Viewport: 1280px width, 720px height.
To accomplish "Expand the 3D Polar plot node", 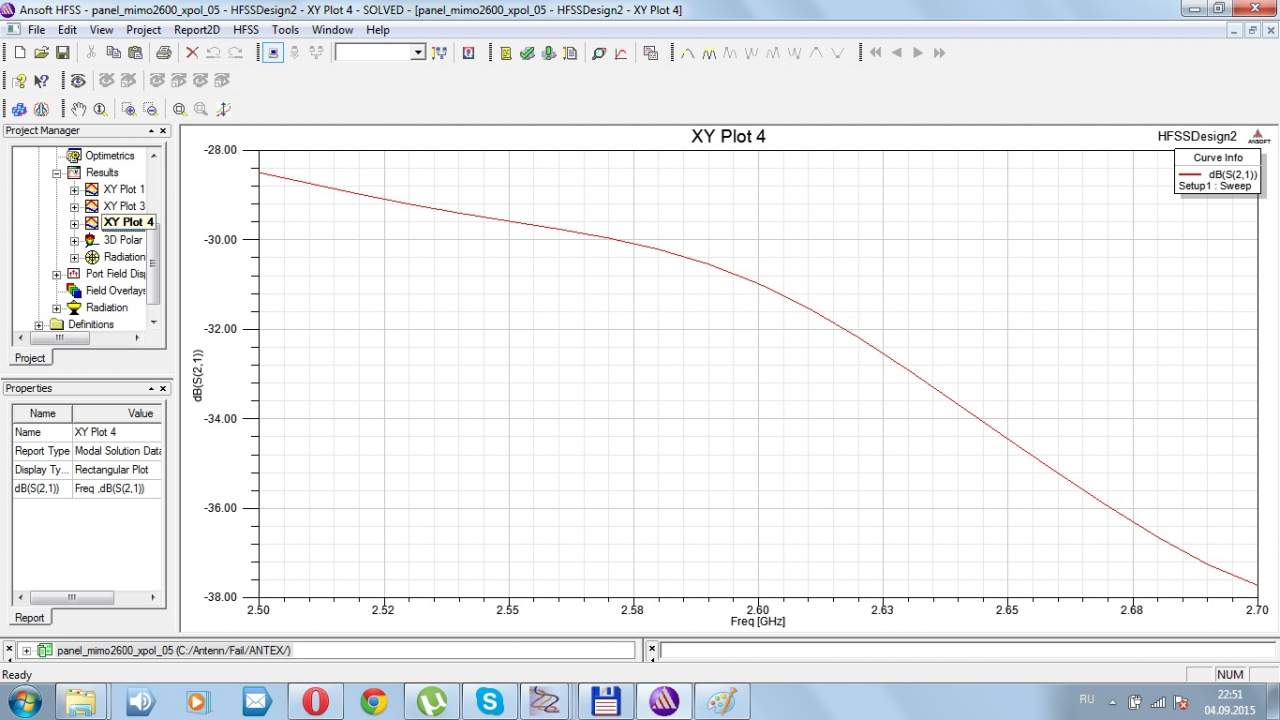I will [74, 240].
